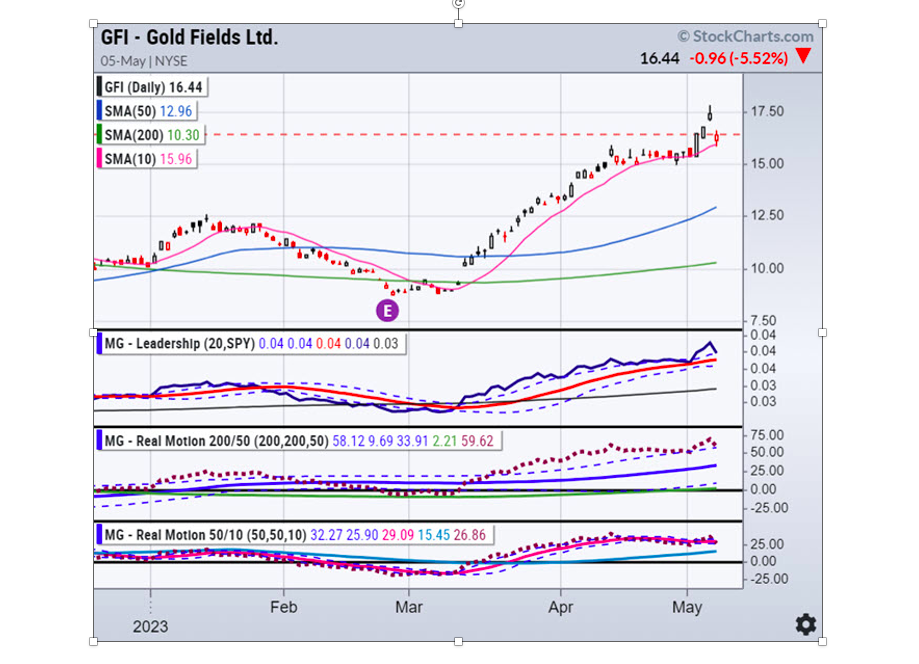Select the left-middle image resize handle

[x=93, y=332]
